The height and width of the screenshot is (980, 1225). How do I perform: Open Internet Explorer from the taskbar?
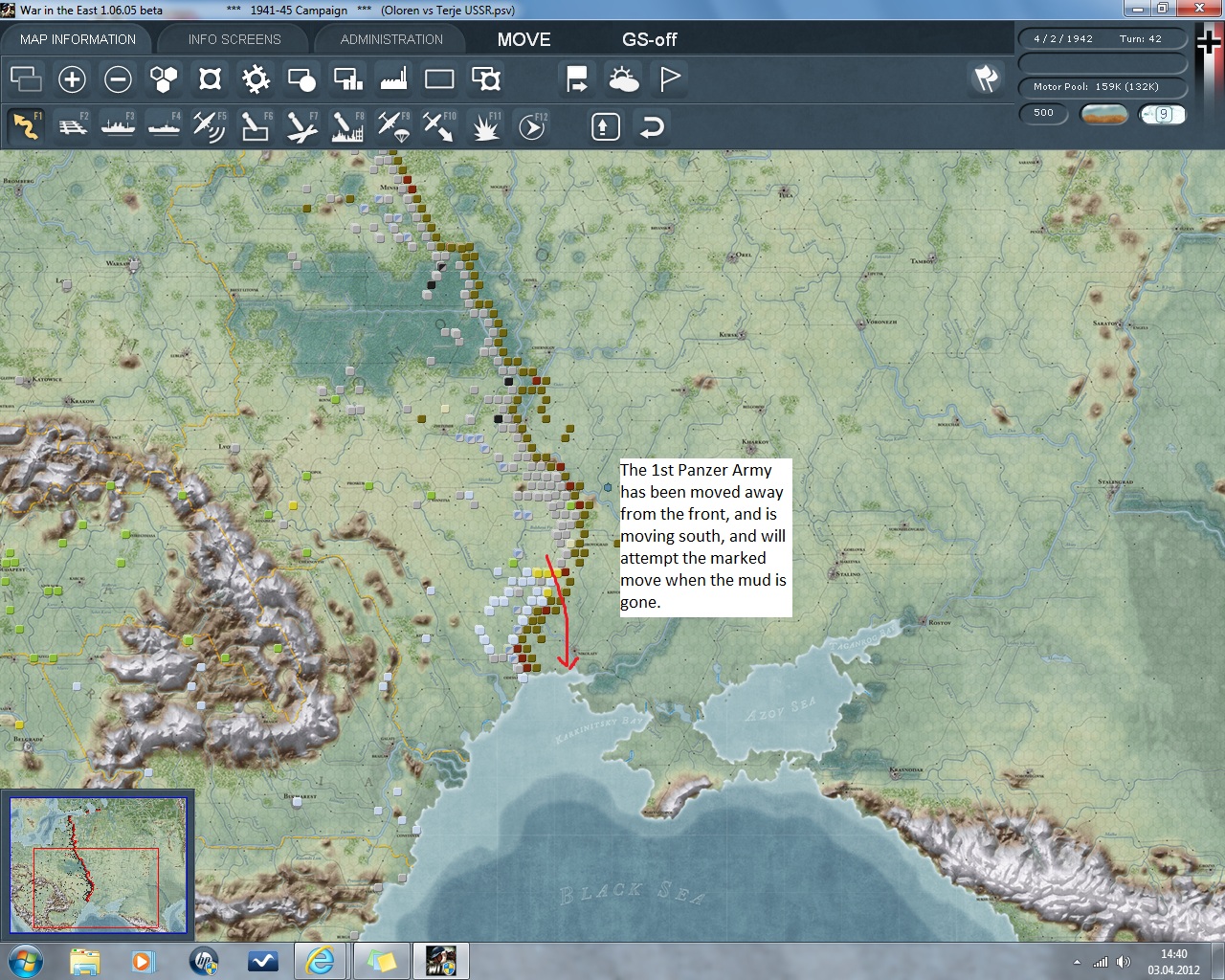pos(319,960)
